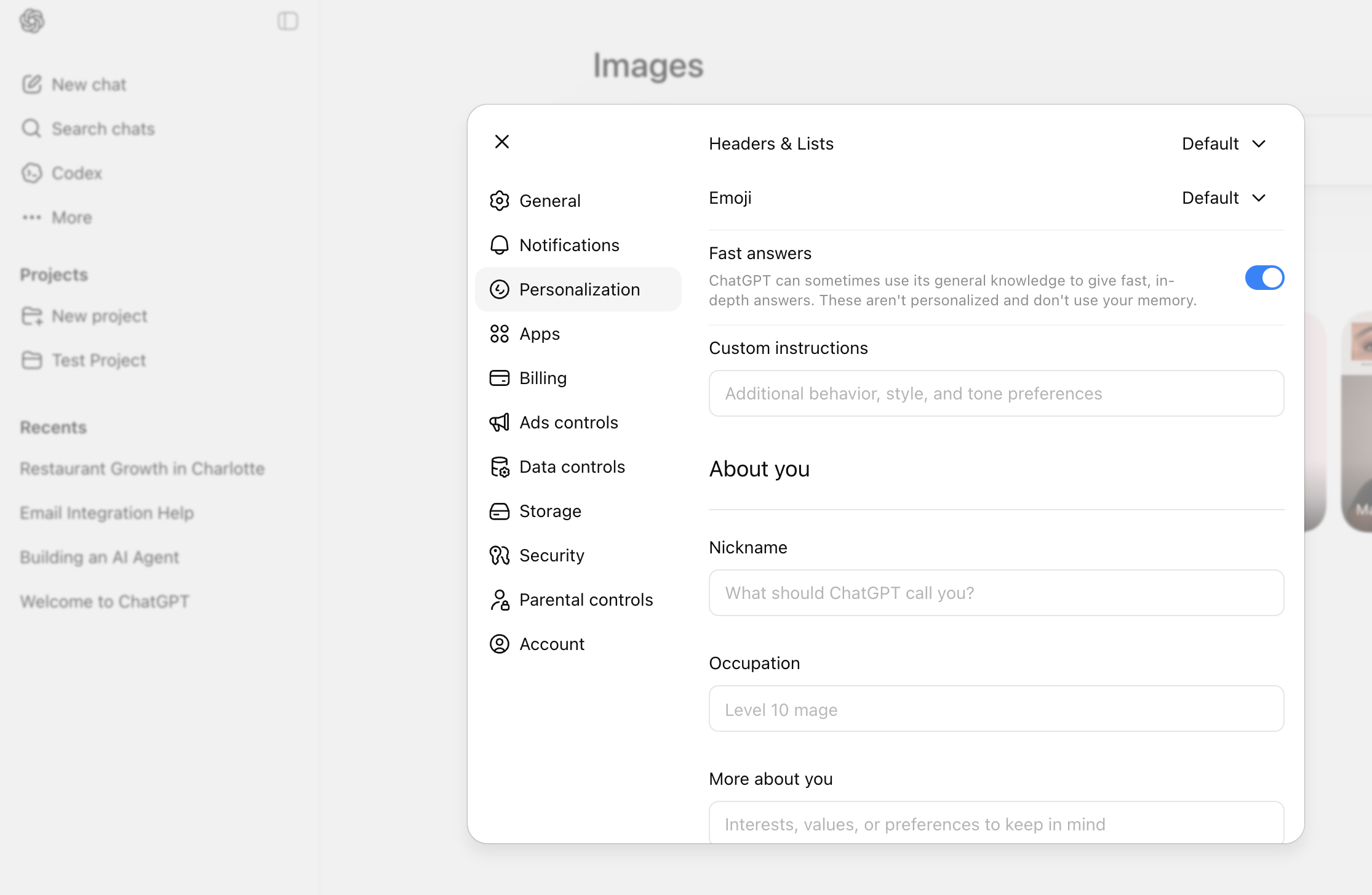Click the Test Project folder icon
Viewport: 1372px width, 895px height.
[x=32, y=360]
